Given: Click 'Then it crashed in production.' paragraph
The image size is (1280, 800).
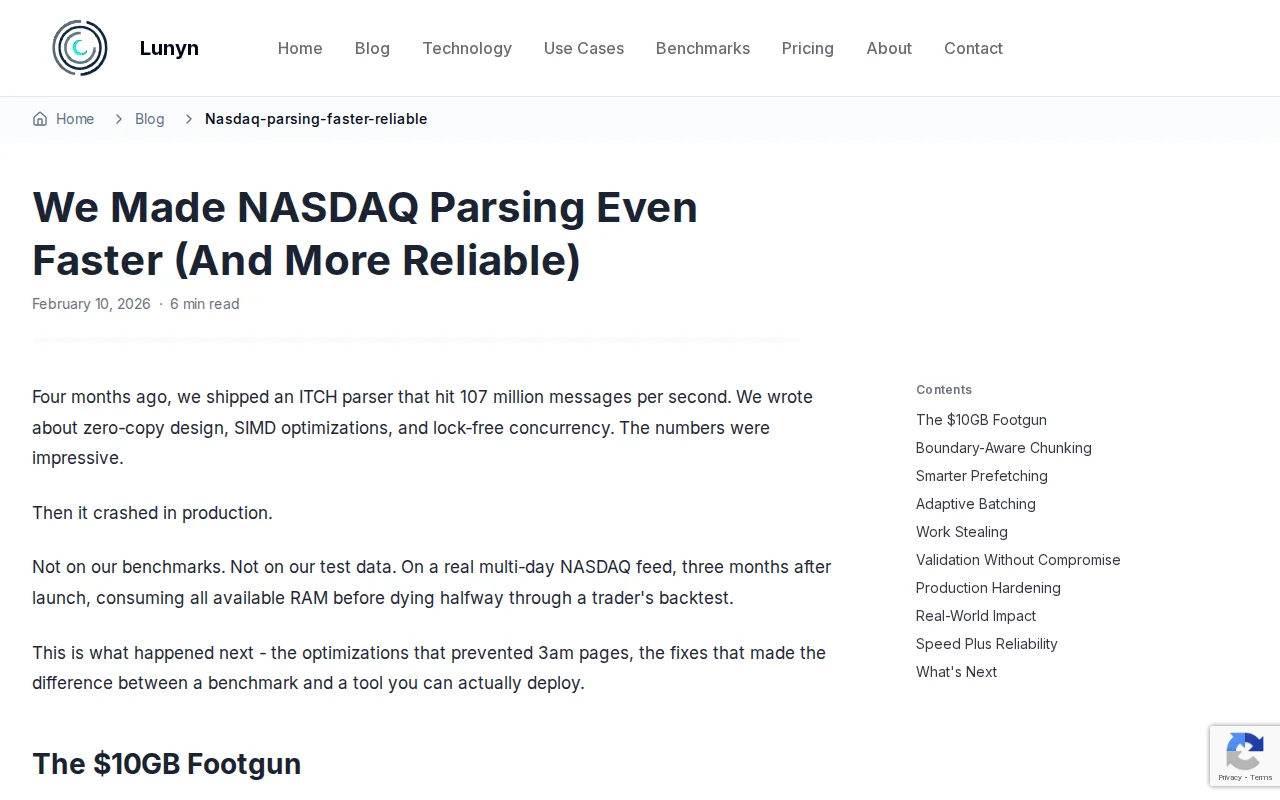Looking at the screenshot, I should (x=152, y=513).
